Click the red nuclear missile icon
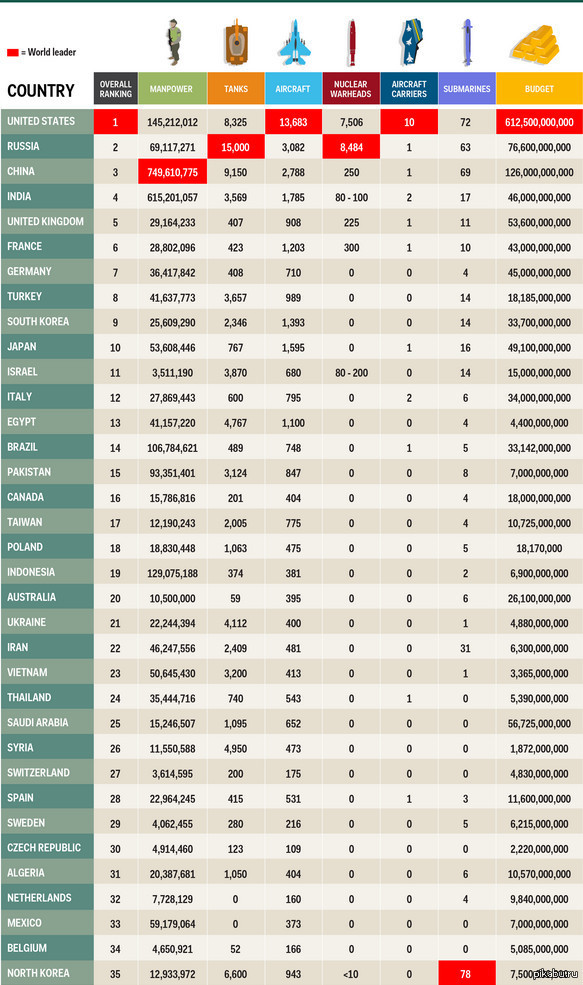The image size is (583, 985). [352, 43]
